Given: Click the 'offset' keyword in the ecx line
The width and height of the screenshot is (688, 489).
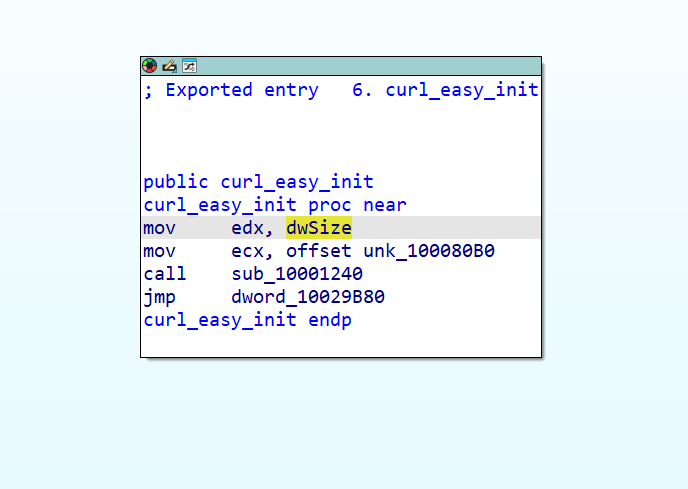Looking at the screenshot, I should click(319, 251).
